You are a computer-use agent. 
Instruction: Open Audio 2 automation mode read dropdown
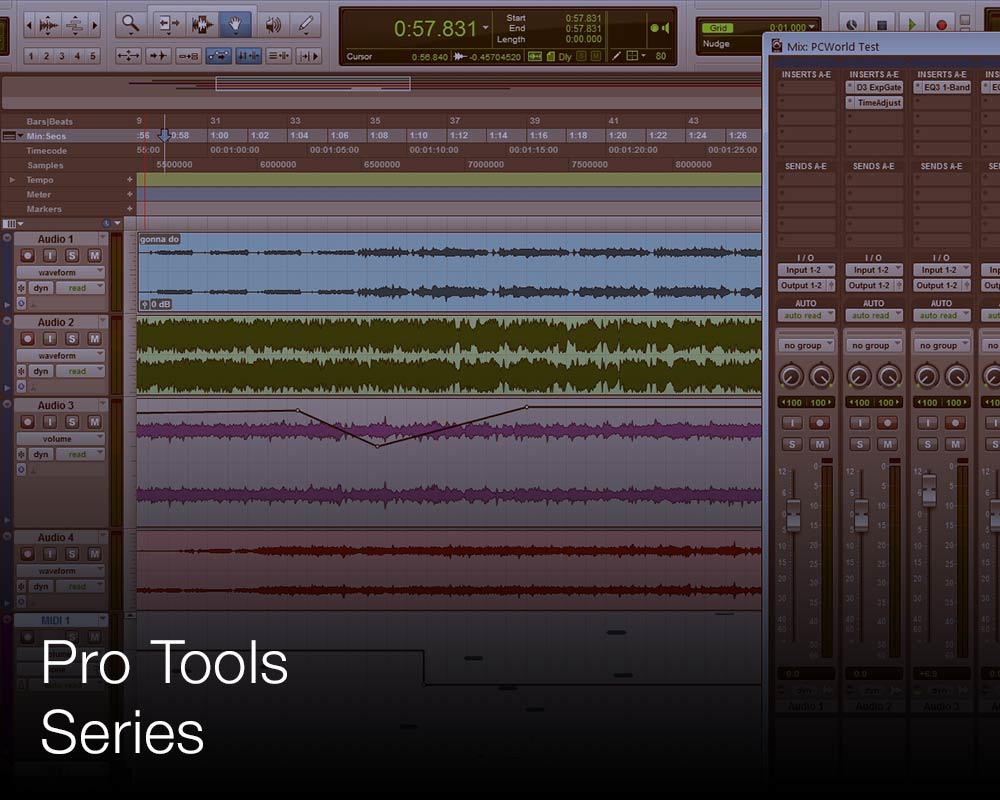(x=80, y=371)
